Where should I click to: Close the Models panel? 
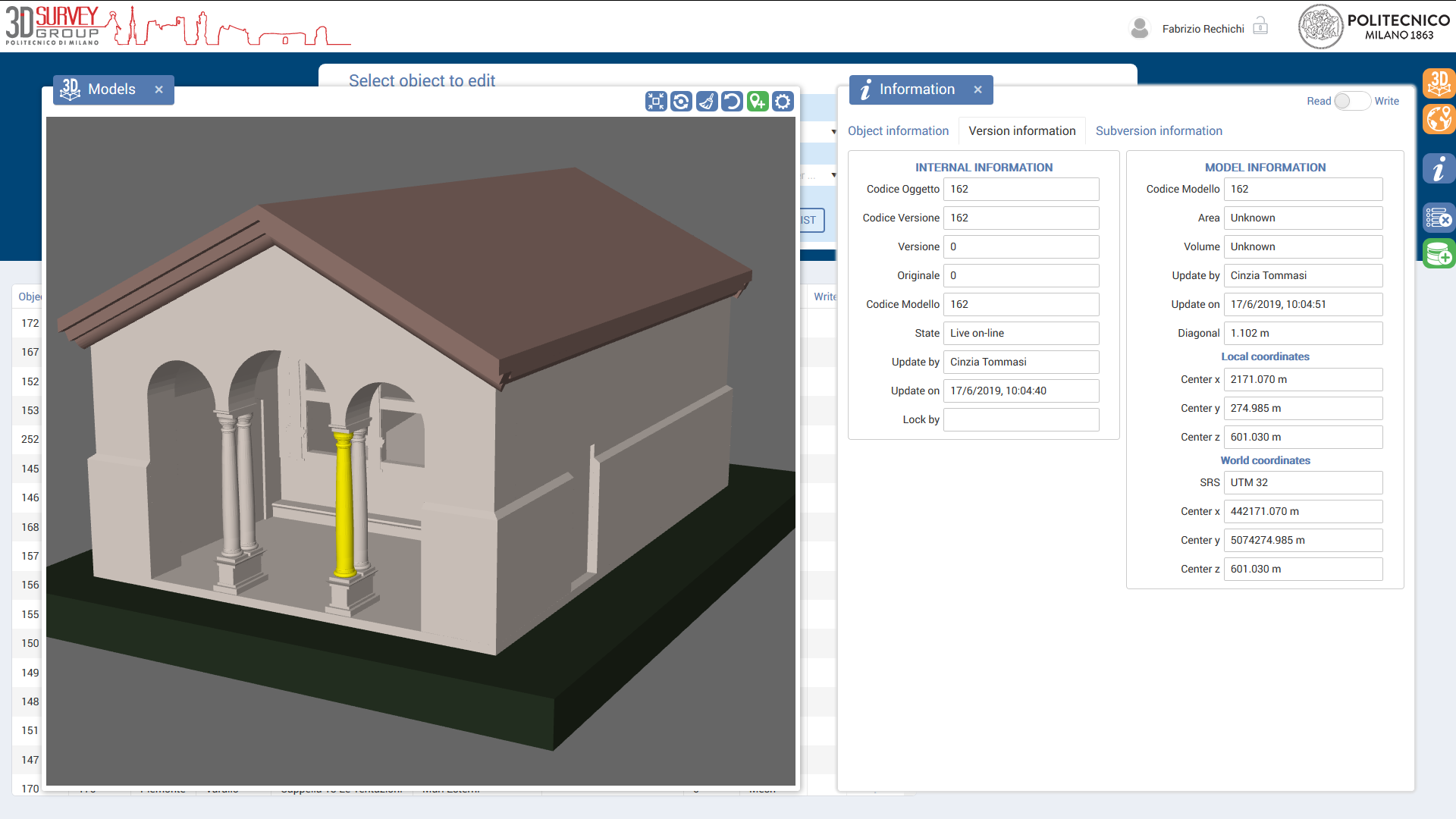[158, 89]
